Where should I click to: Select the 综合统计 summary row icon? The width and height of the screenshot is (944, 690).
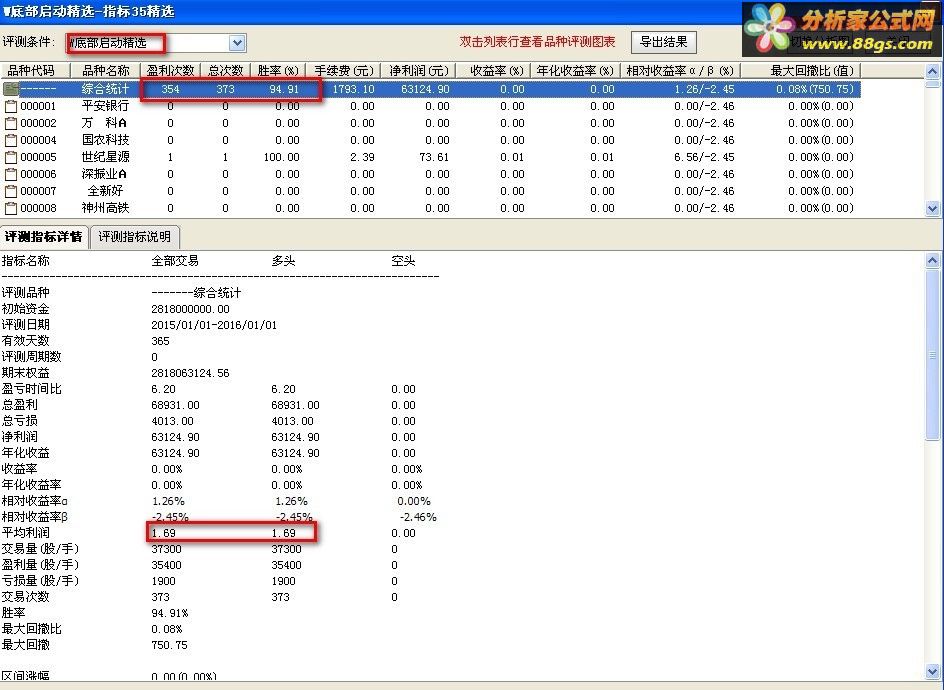[10, 89]
